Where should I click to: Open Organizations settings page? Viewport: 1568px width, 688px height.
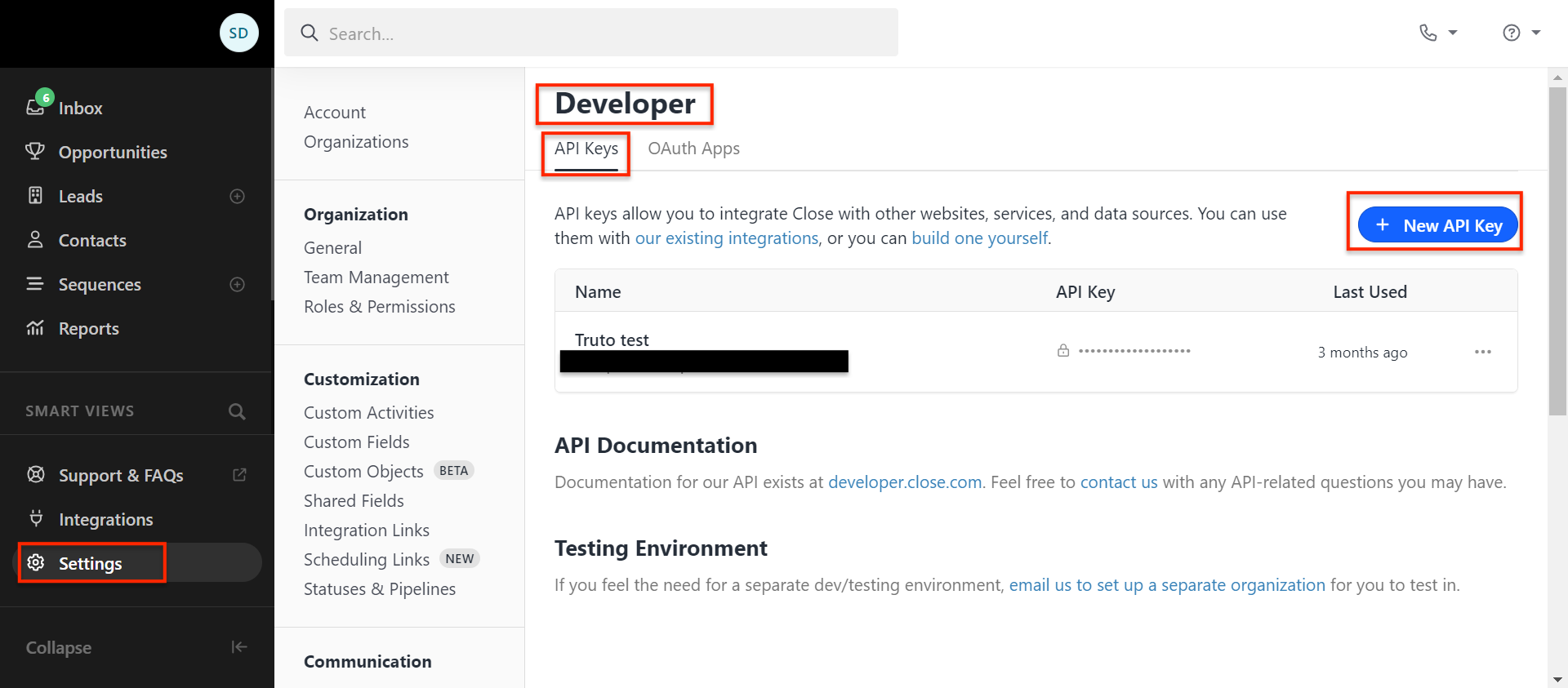(x=356, y=142)
